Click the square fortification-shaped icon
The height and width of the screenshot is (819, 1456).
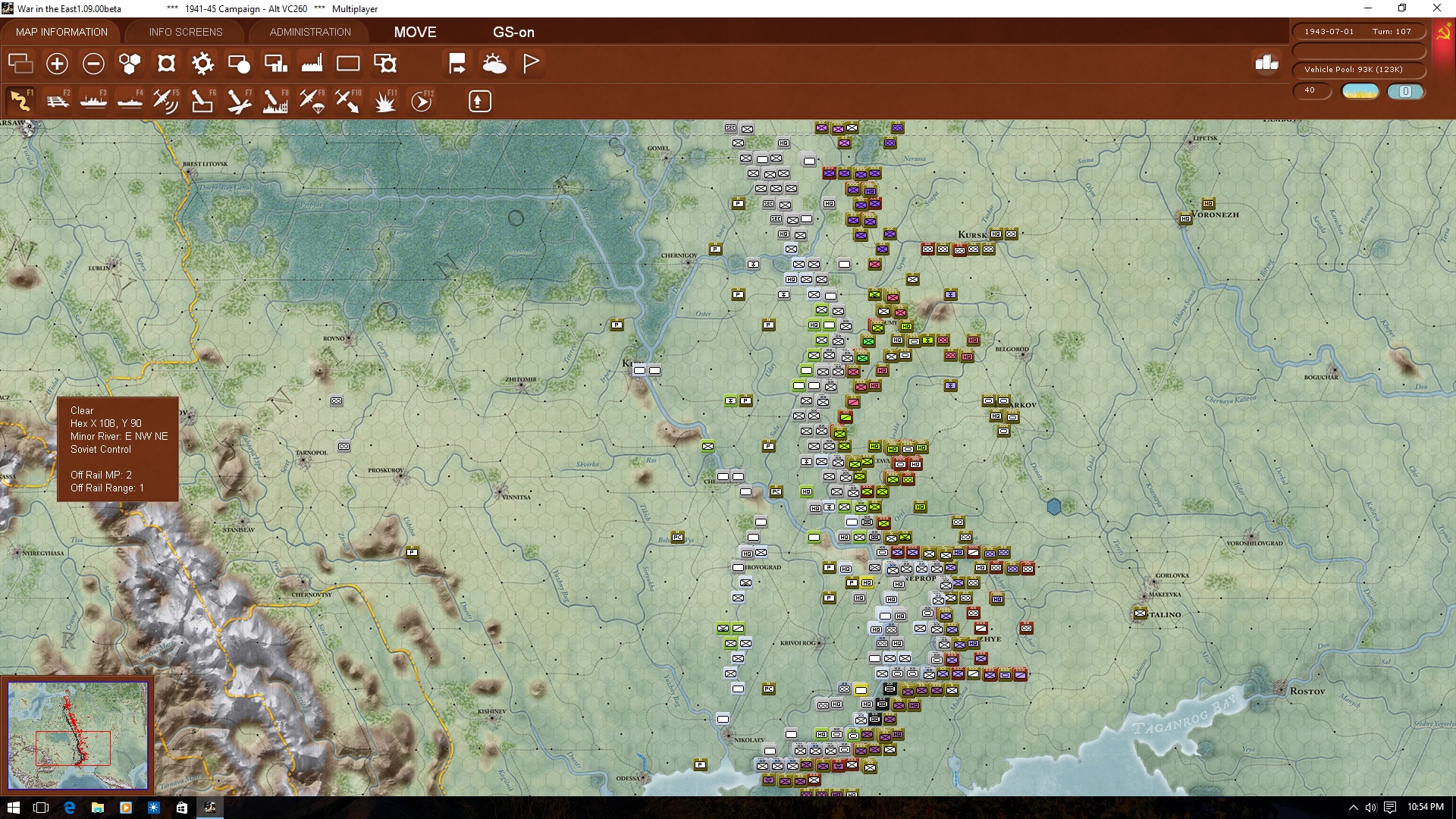click(x=166, y=64)
